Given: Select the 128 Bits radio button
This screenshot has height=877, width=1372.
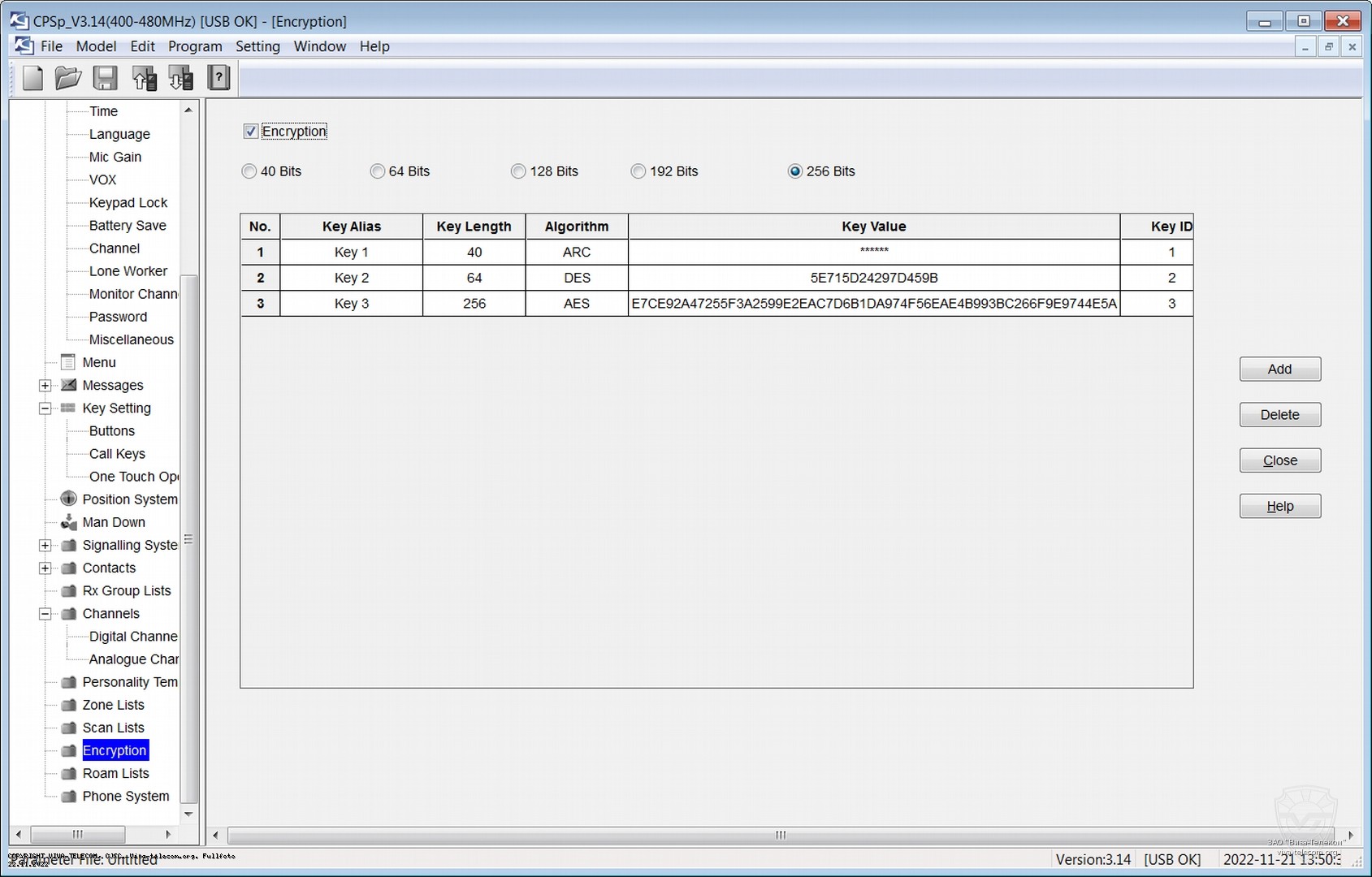Looking at the screenshot, I should (518, 171).
